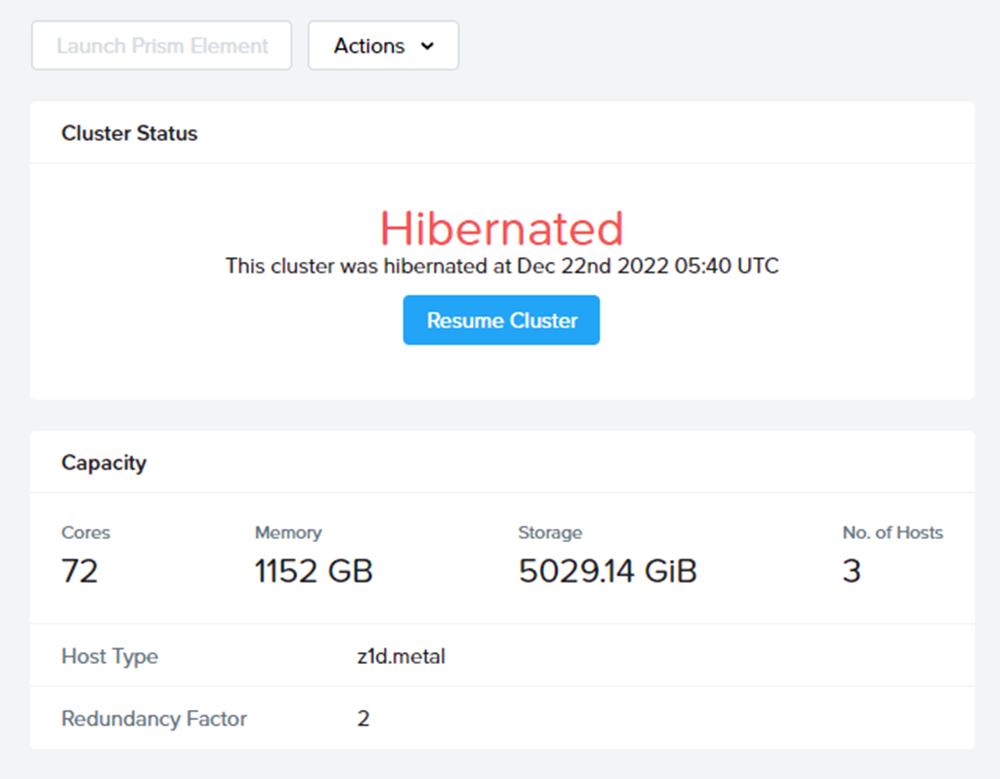Image resolution: width=1000 pixels, height=779 pixels.
Task: Click the Memory label
Action: click(288, 533)
